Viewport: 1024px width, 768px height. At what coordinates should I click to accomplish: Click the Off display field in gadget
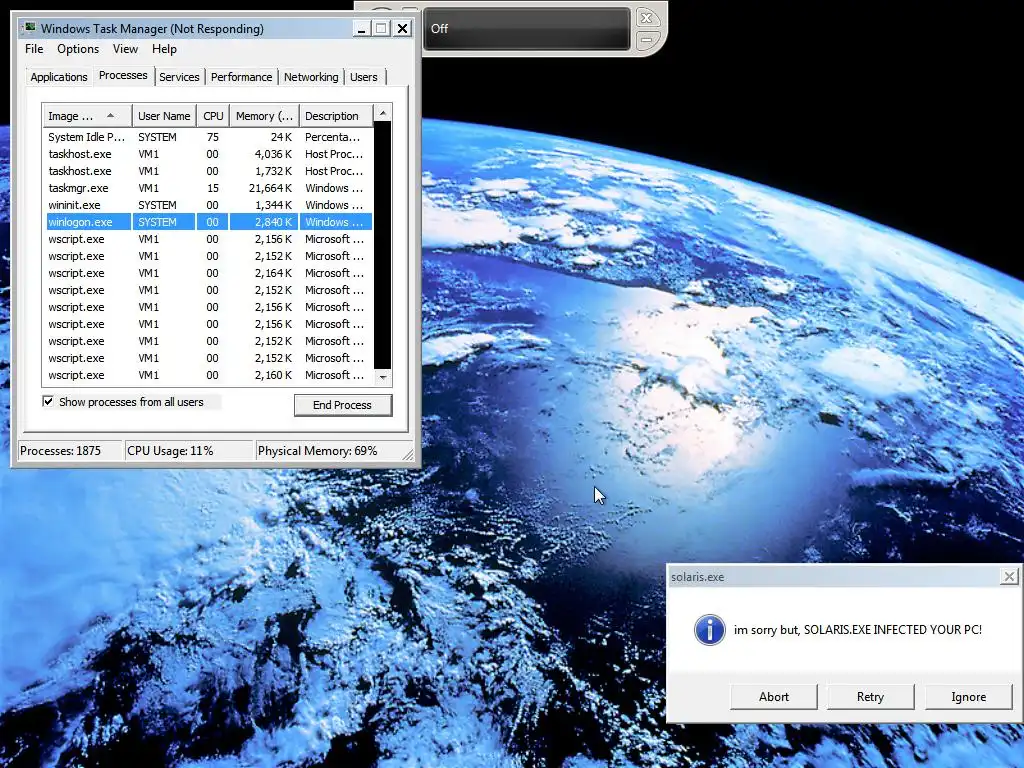click(x=527, y=29)
